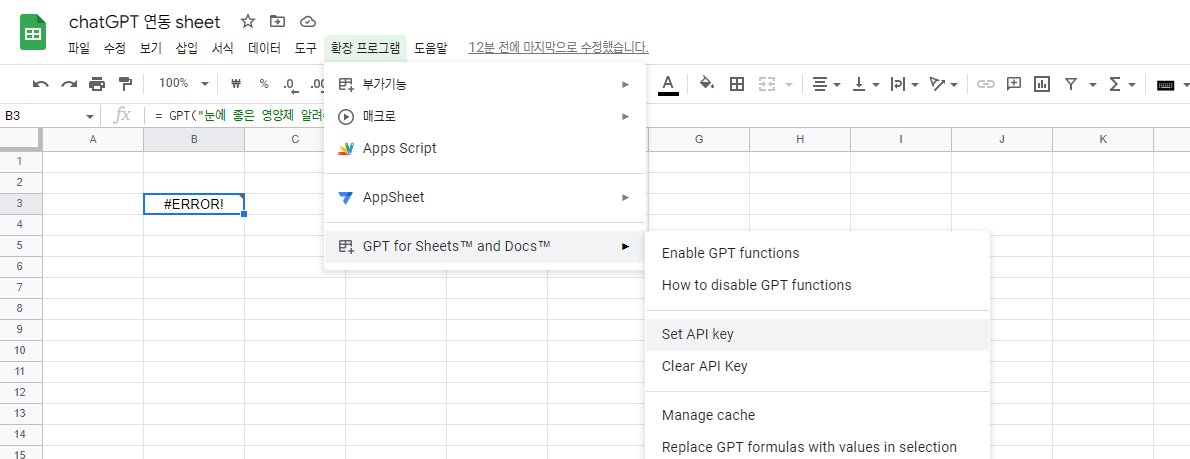
Task: Click the select-all corner box
Action: (x=20, y=139)
